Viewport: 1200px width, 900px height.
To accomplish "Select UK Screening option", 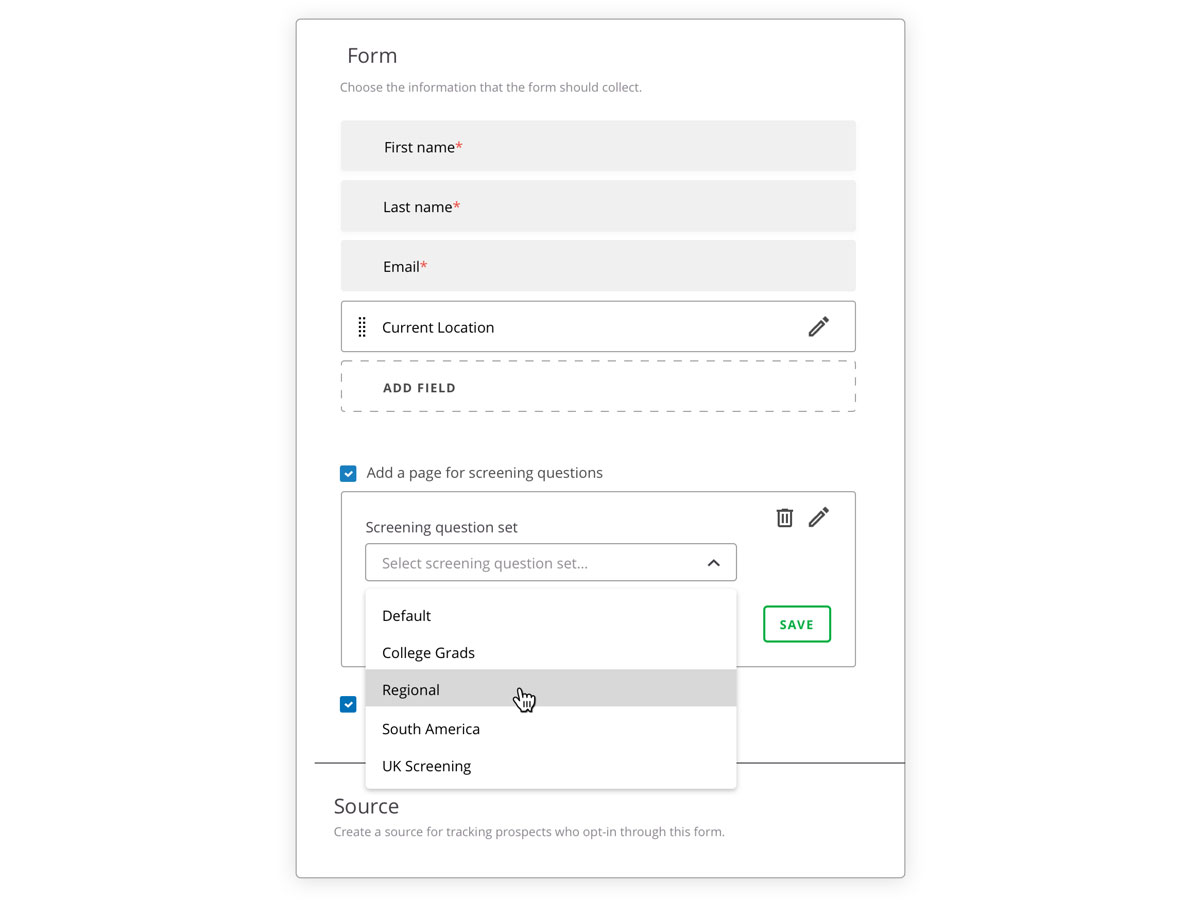I will click(x=551, y=766).
